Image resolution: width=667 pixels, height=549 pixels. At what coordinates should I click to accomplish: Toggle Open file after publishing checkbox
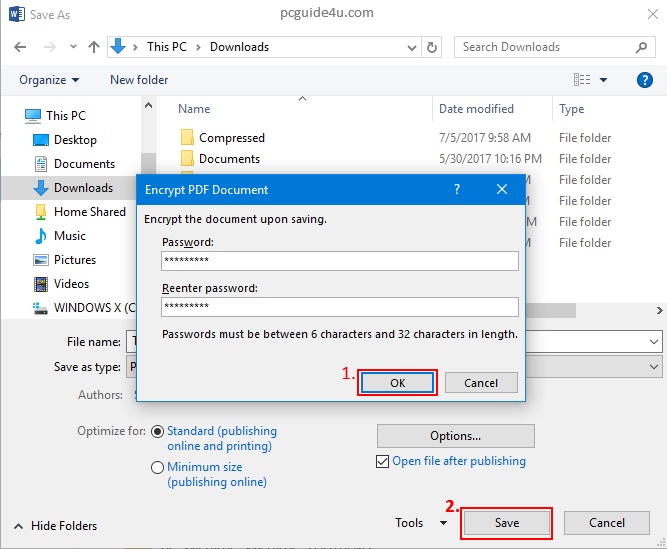pos(383,461)
